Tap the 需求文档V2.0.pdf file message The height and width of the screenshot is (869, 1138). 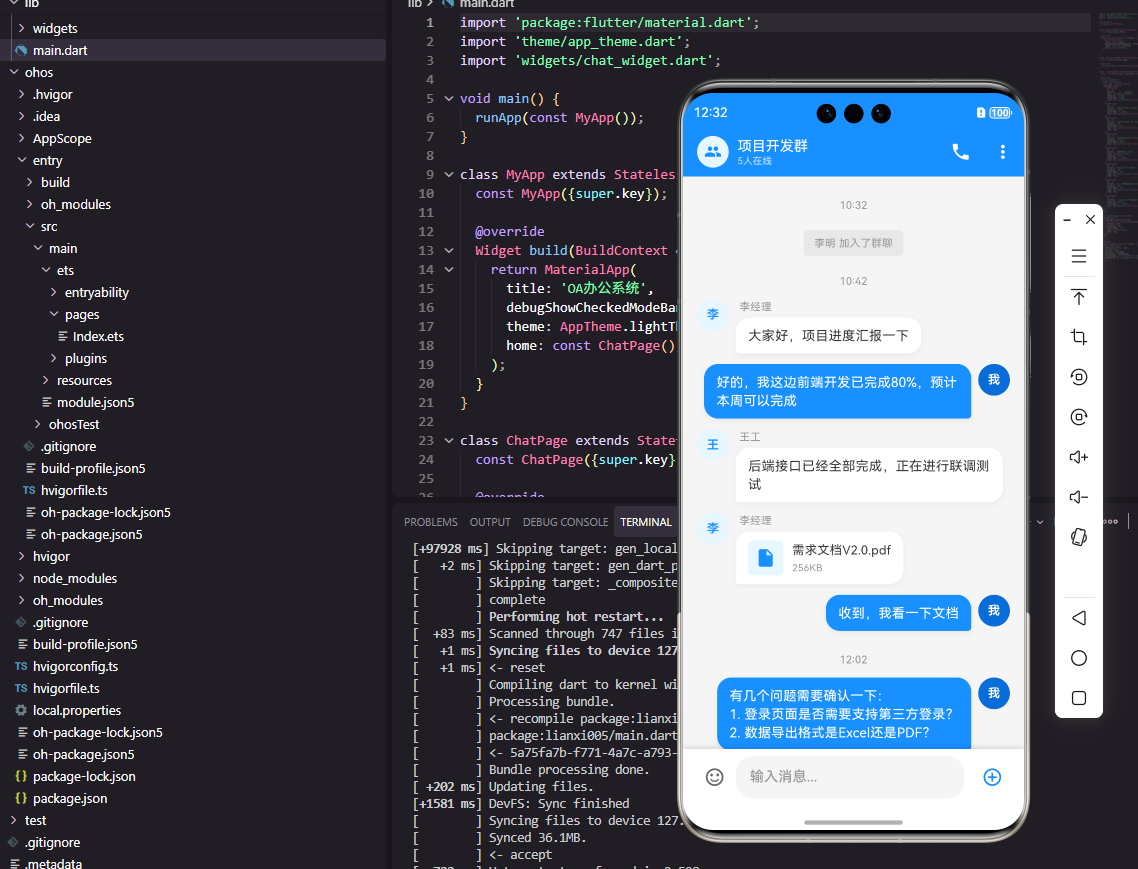pos(819,558)
